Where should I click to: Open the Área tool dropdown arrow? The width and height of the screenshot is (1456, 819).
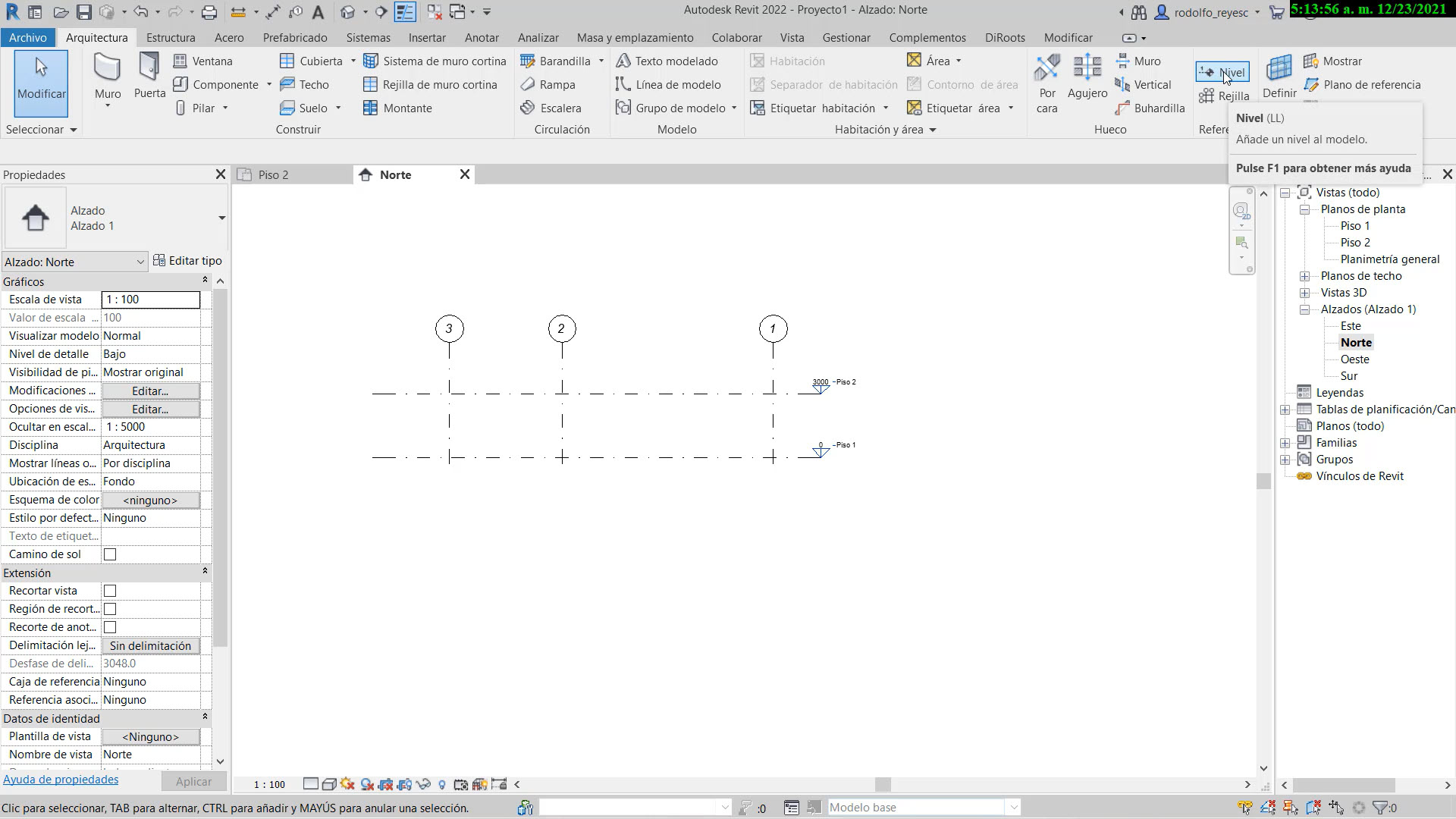(x=959, y=61)
